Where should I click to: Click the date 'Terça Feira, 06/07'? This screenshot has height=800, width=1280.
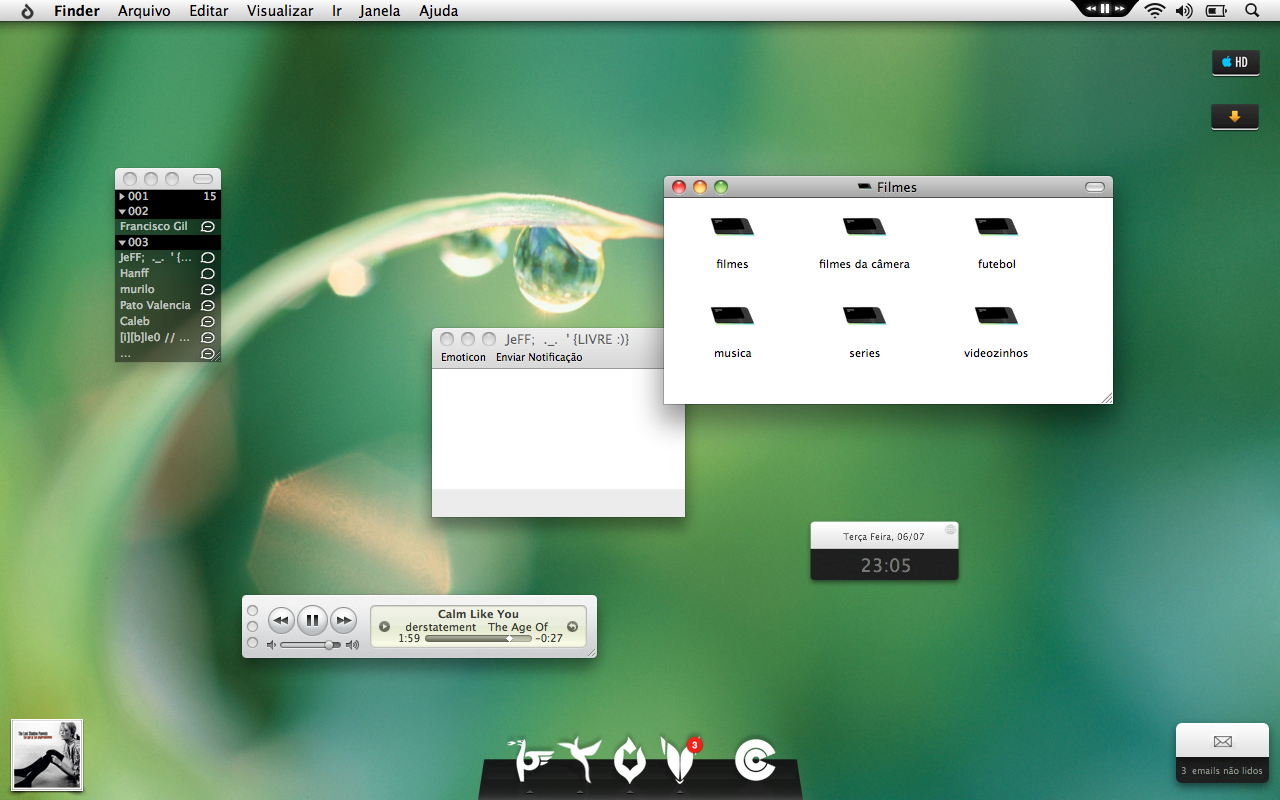(x=884, y=537)
